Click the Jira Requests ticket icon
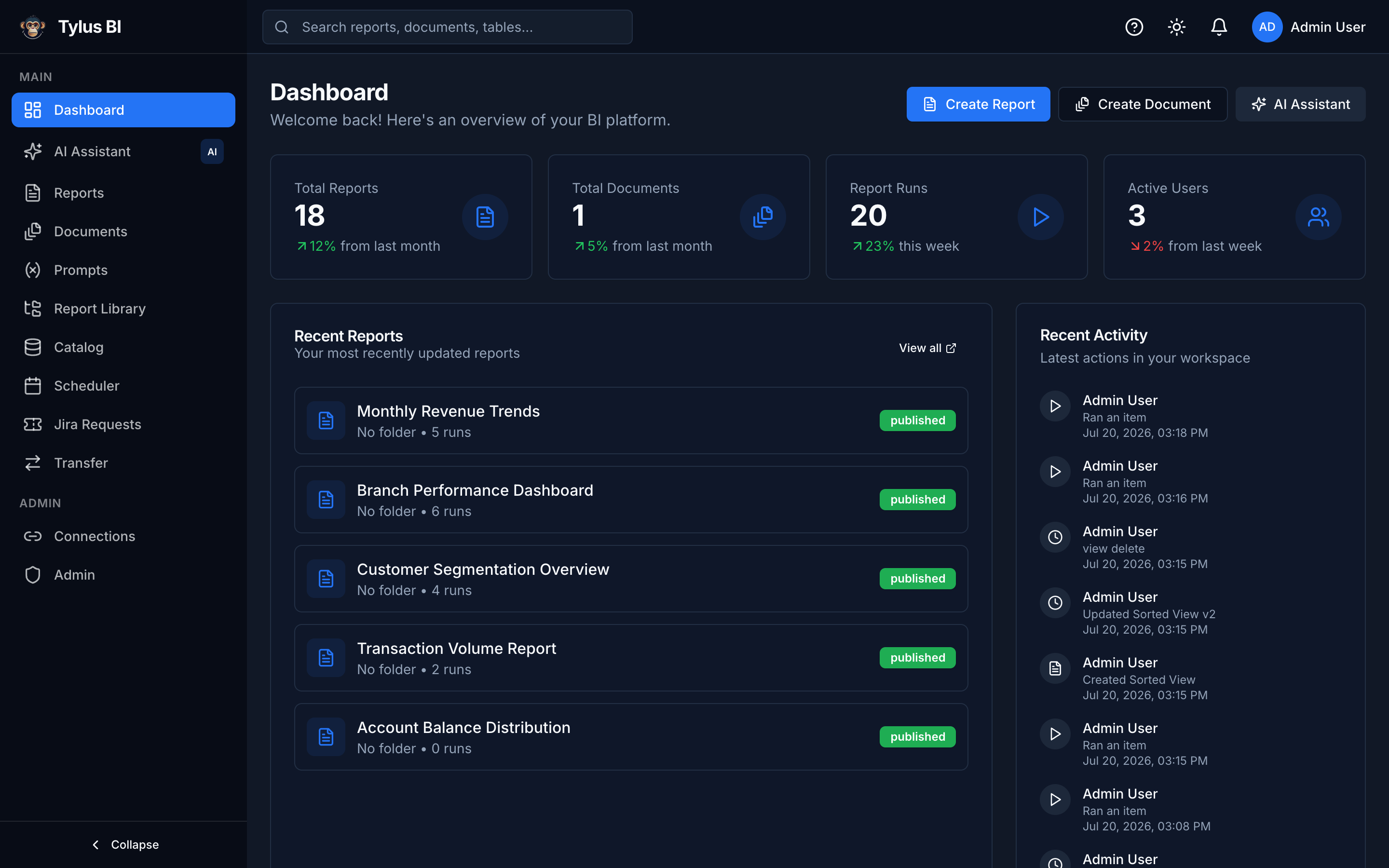Image resolution: width=1389 pixels, height=868 pixels. (33, 424)
